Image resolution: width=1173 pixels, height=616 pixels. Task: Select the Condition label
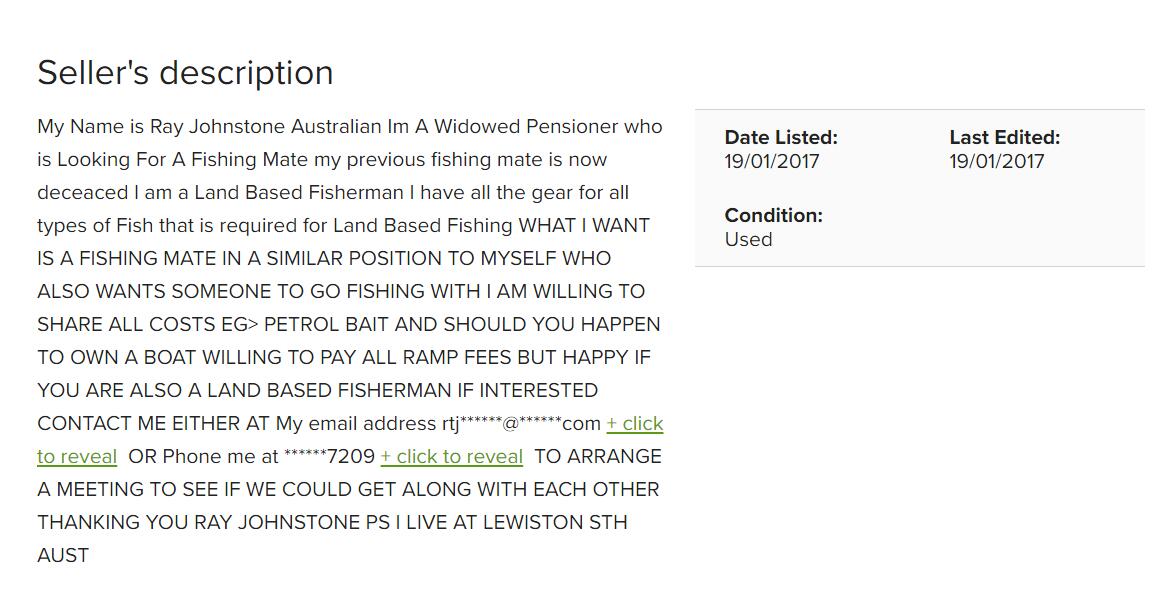(774, 216)
